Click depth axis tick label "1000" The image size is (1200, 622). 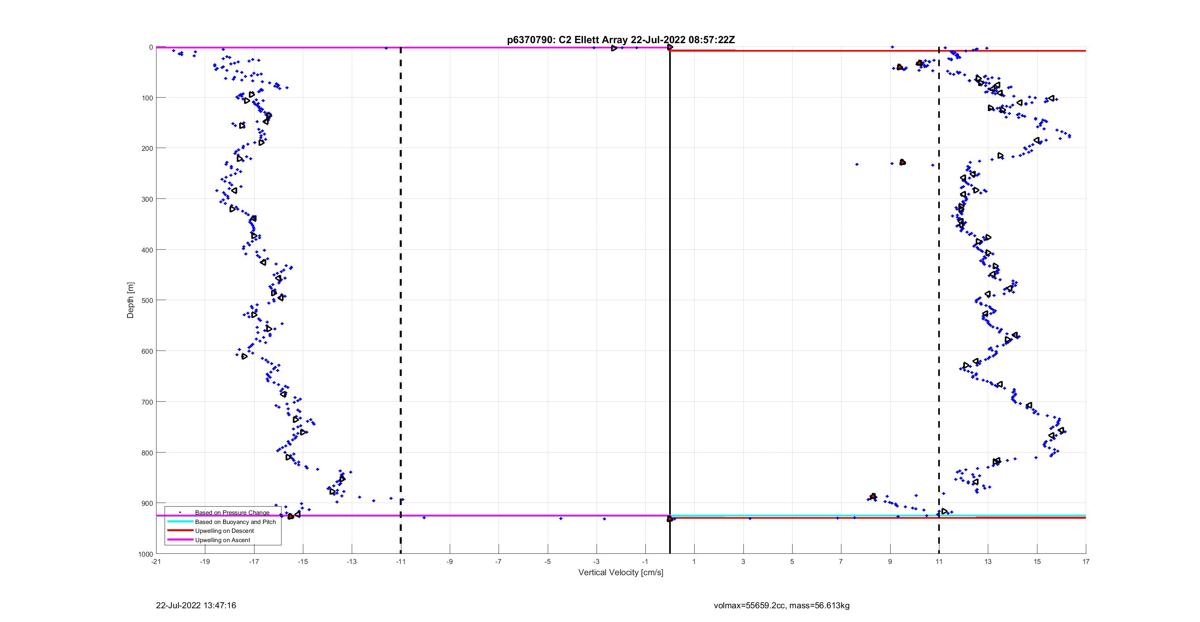click(144, 554)
